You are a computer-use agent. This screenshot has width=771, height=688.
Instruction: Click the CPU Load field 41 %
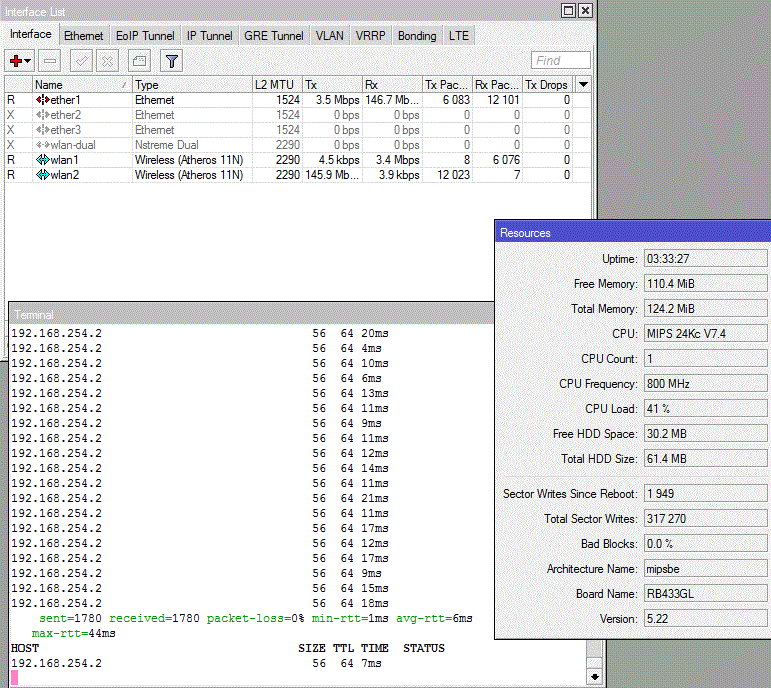tap(705, 409)
